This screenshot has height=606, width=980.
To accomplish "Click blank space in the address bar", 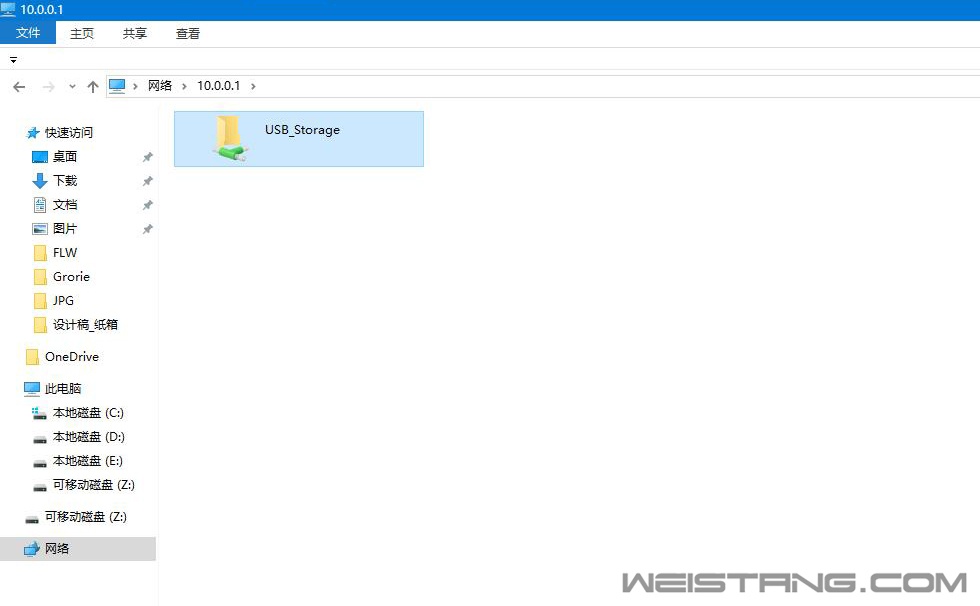I will tap(600, 86).
